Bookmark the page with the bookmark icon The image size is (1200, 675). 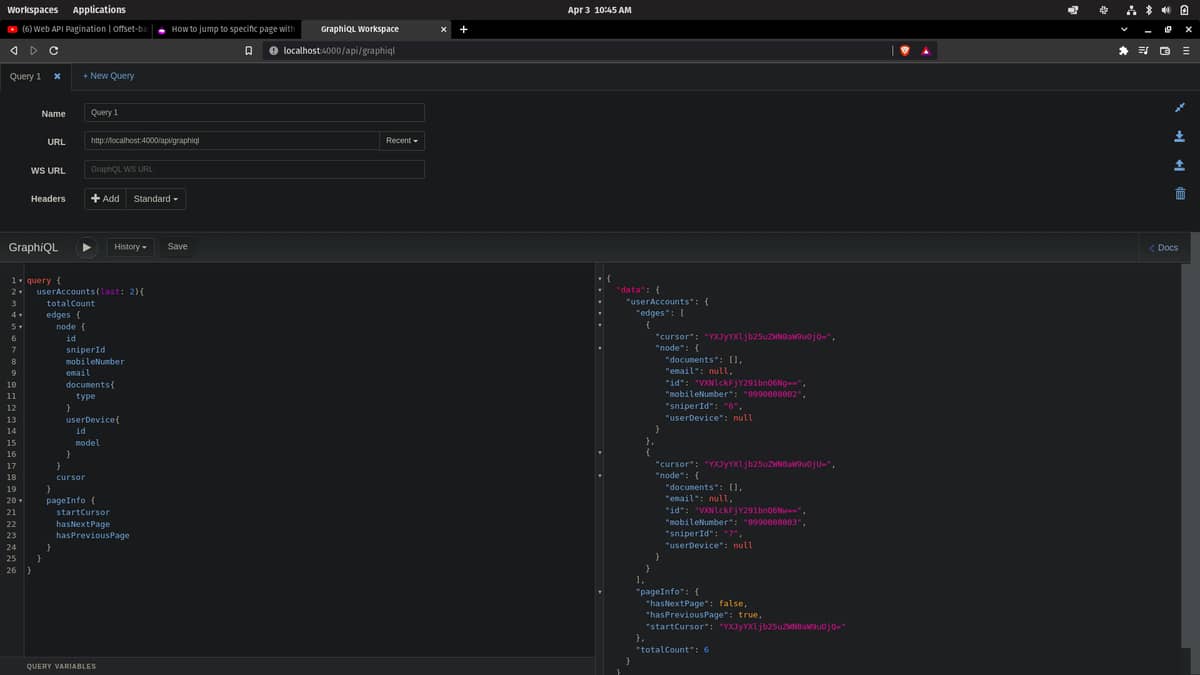[248, 50]
